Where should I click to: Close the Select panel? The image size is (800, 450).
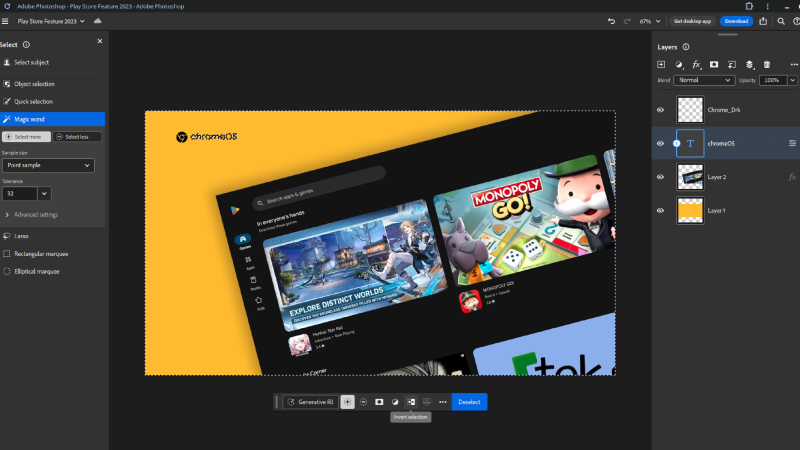pos(99,41)
